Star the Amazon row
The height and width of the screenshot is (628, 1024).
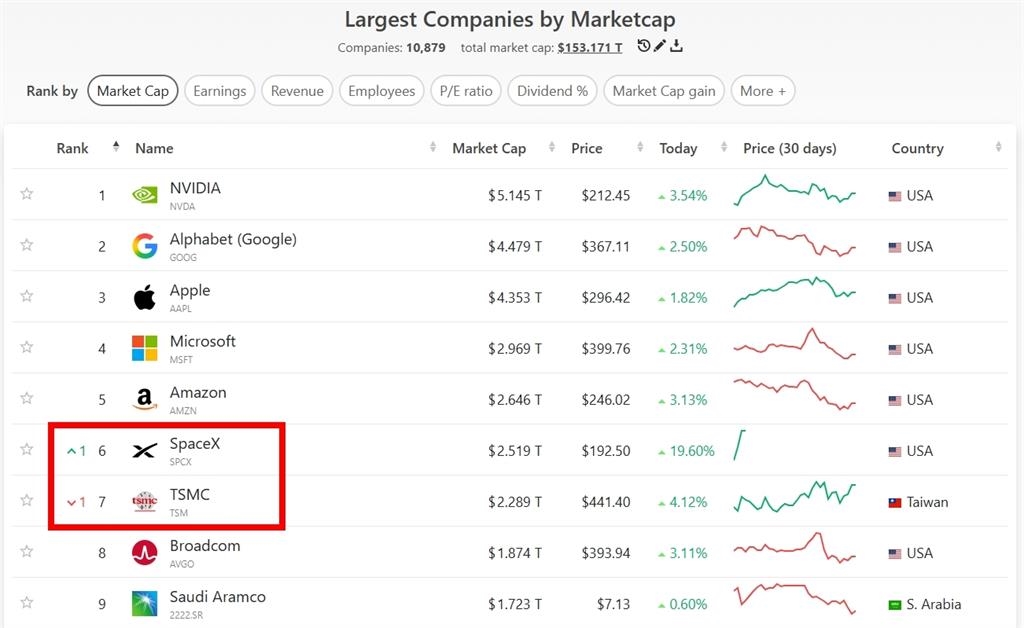coord(27,398)
